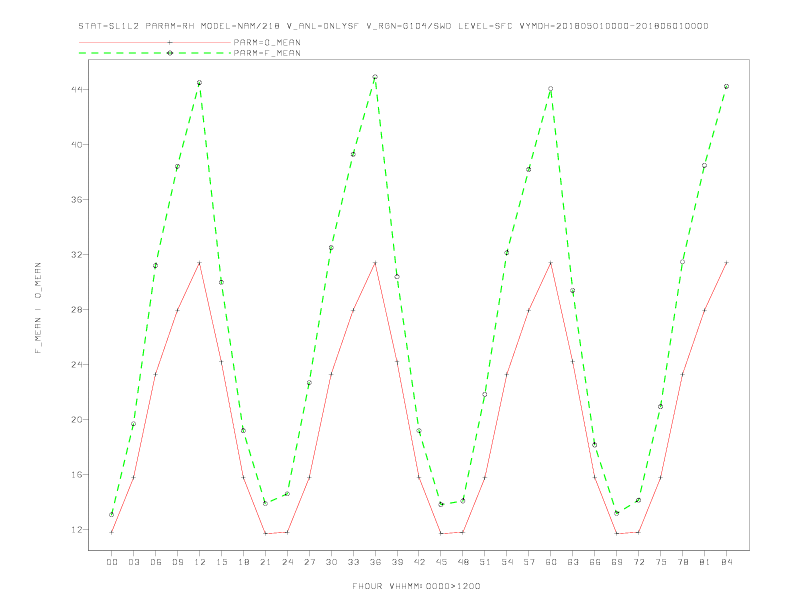Click x-axis hour label '48'
This screenshot has height=612, width=792.
tap(463, 562)
